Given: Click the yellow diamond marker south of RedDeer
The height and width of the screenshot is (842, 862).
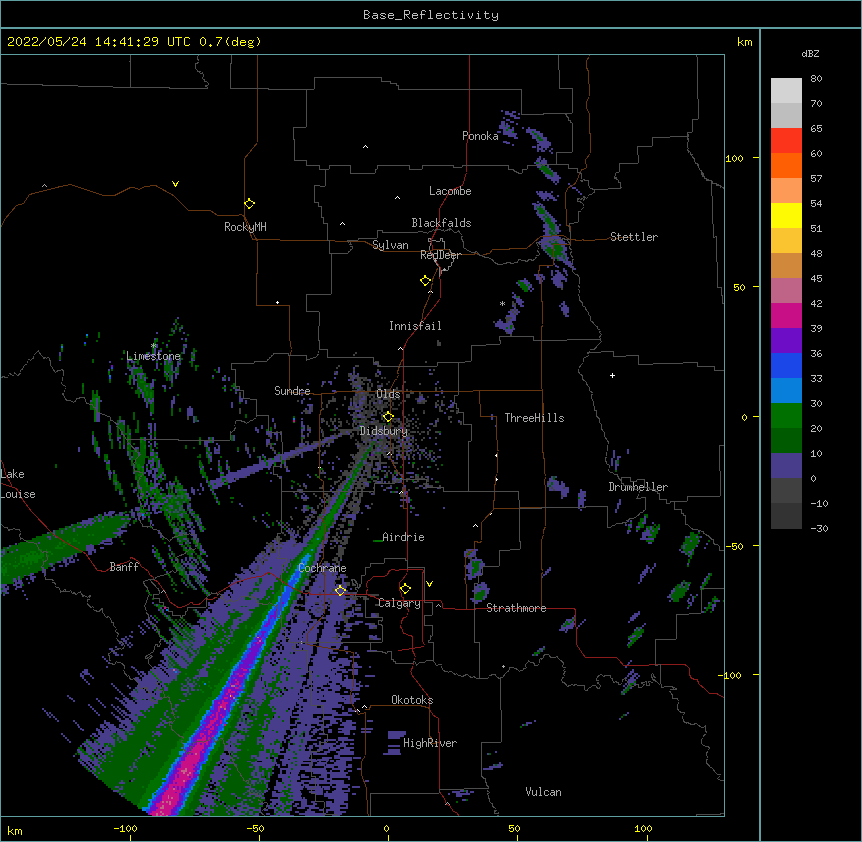Looking at the screenshot, I should click(x=425, y=281).
